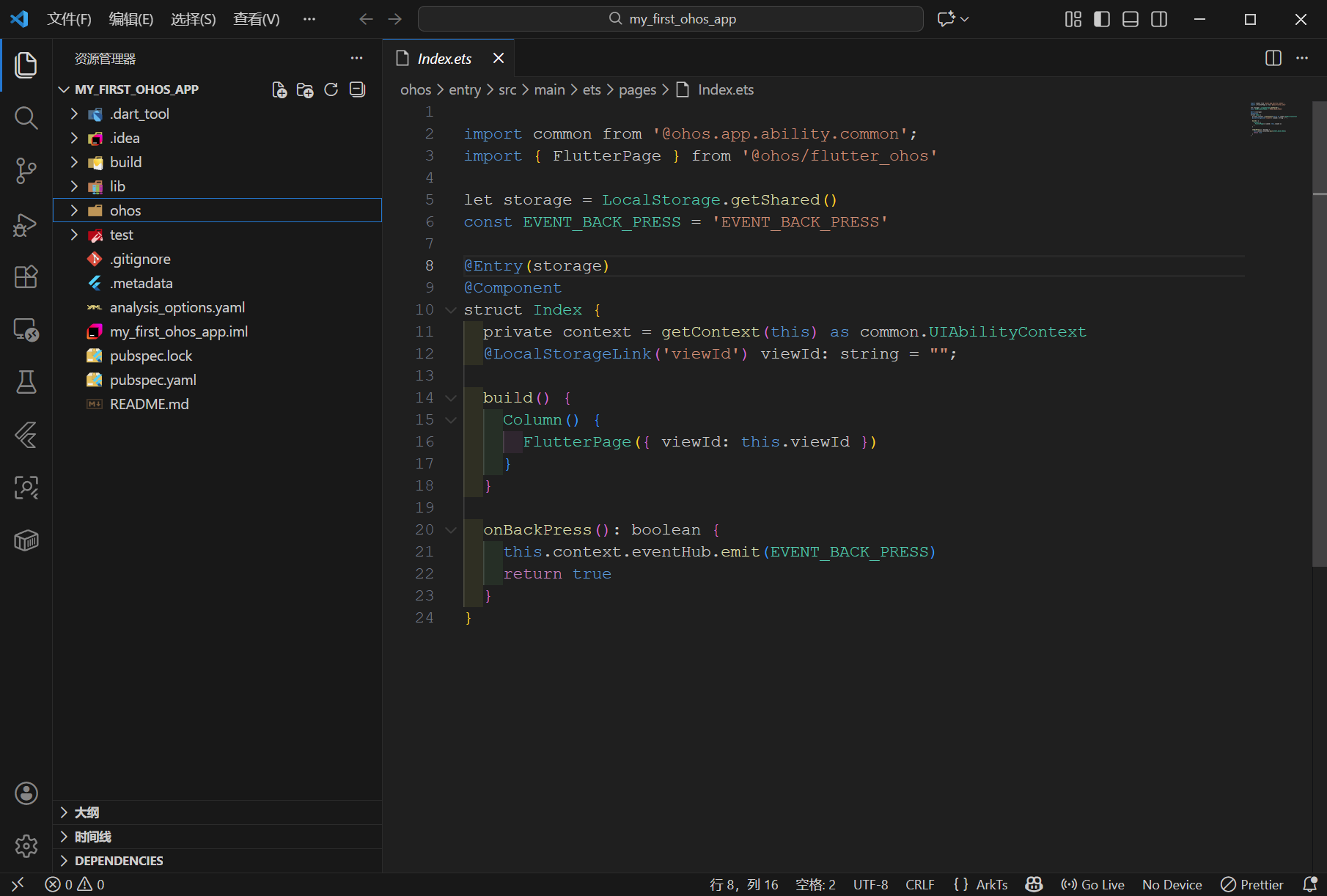Click Go Live in status bar
This screenshot has height=896, width=1327.
click(1092, 884)
